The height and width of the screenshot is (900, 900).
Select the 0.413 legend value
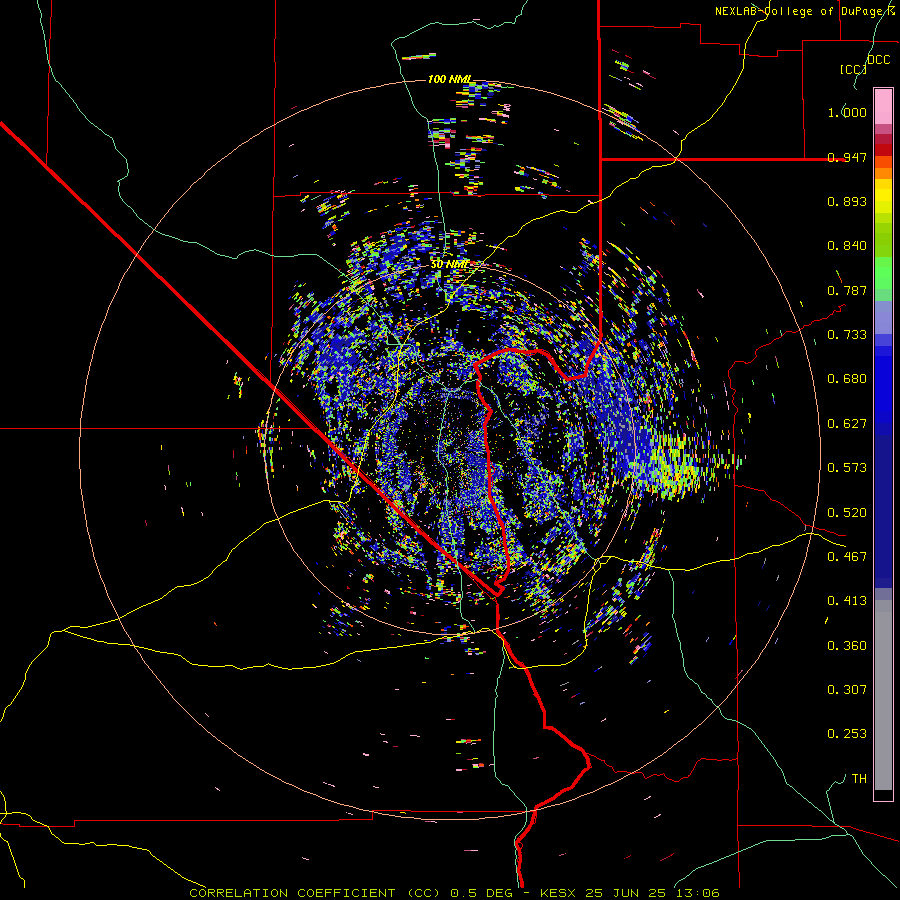[x=847, y=601]
